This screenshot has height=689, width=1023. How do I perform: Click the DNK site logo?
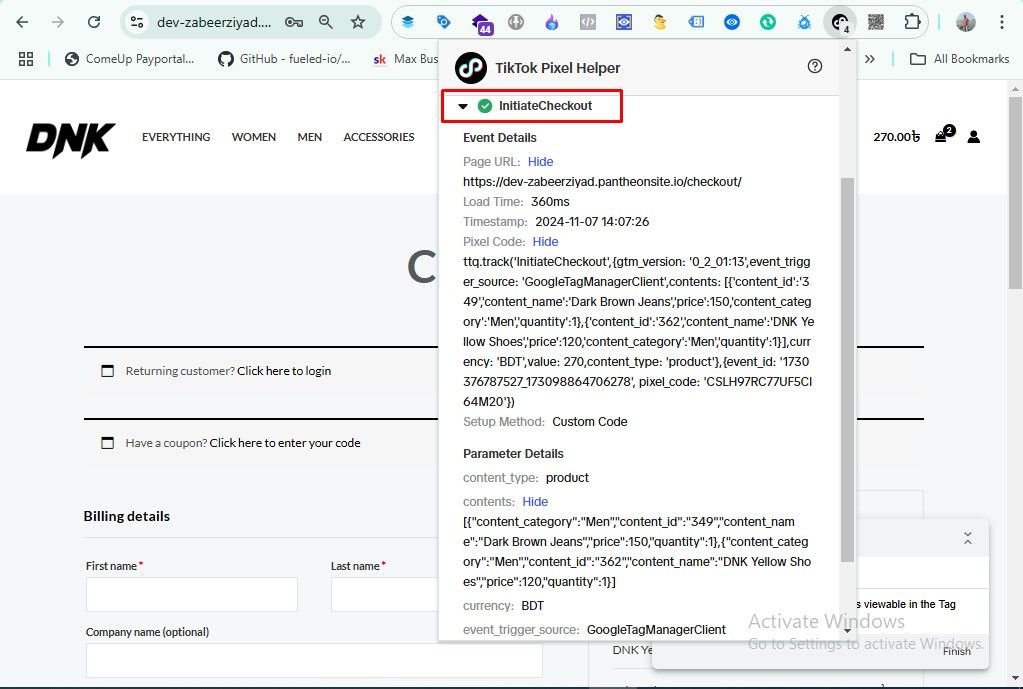point(70,140)
